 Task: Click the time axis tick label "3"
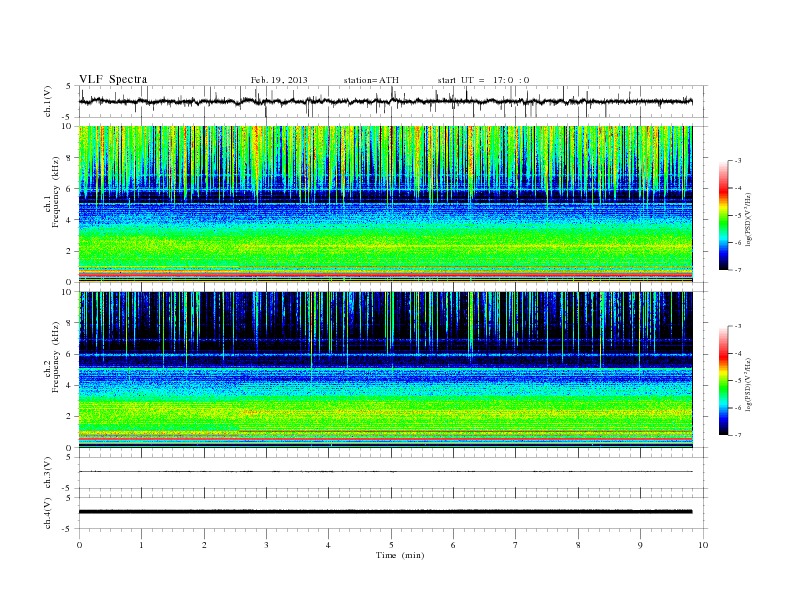click(266, 545)
